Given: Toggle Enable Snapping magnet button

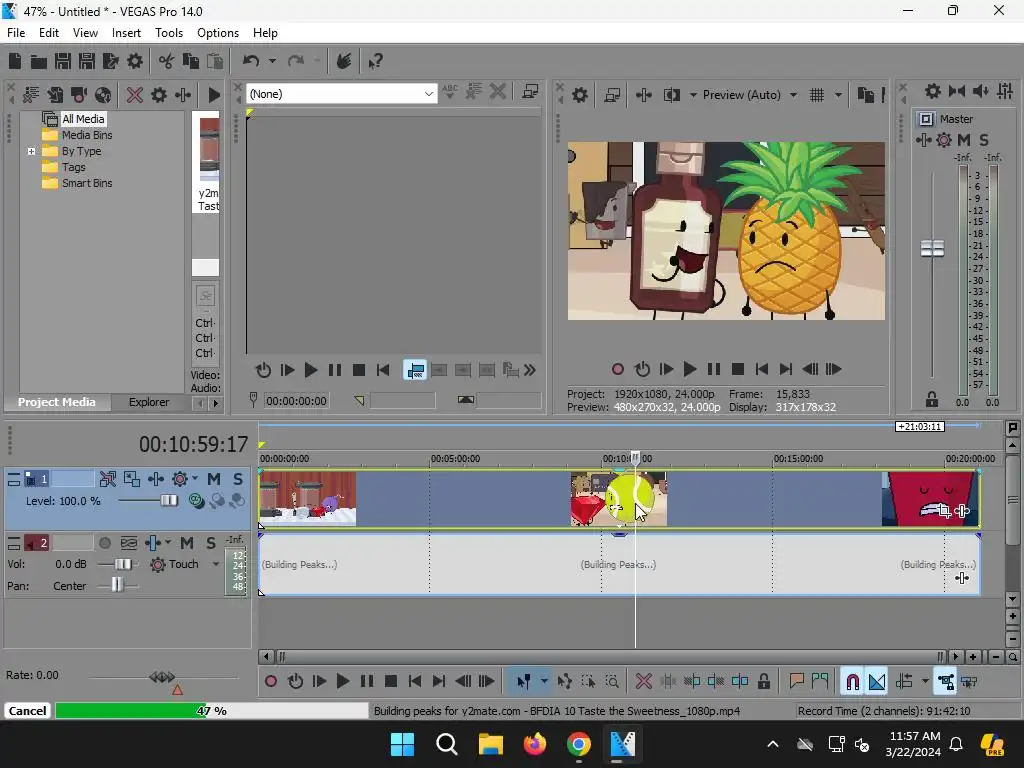Looking at the screenshot, I should click(852, 682).
